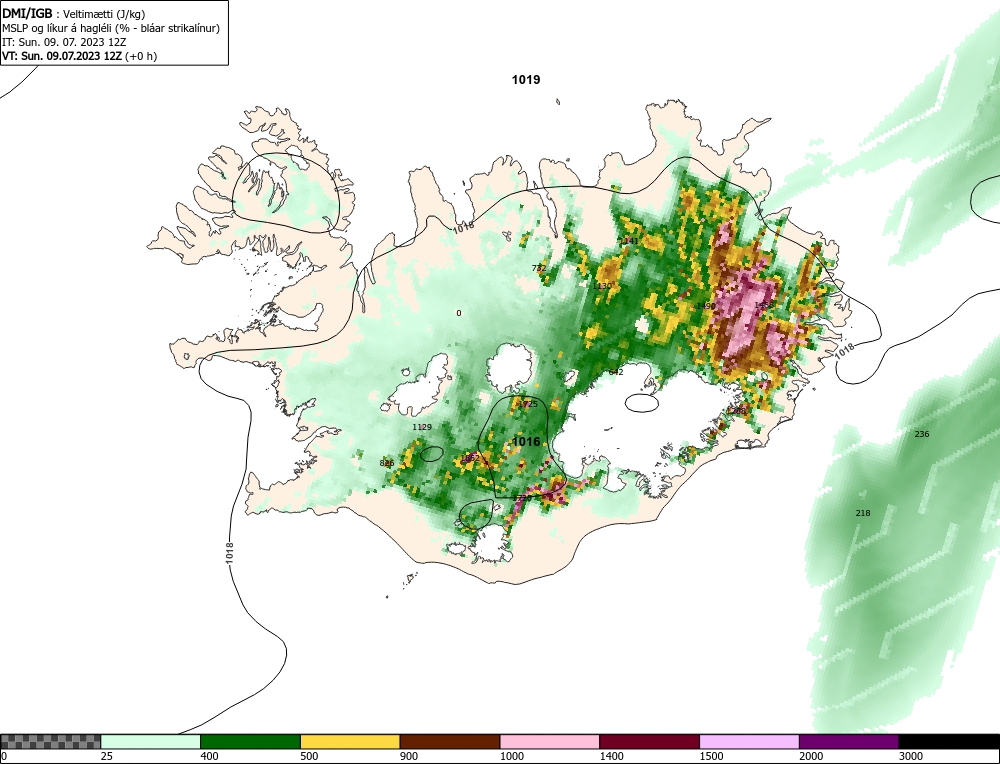The image size is (1000, 764).
Task: Click the map value 732
Action: (539, 268)
